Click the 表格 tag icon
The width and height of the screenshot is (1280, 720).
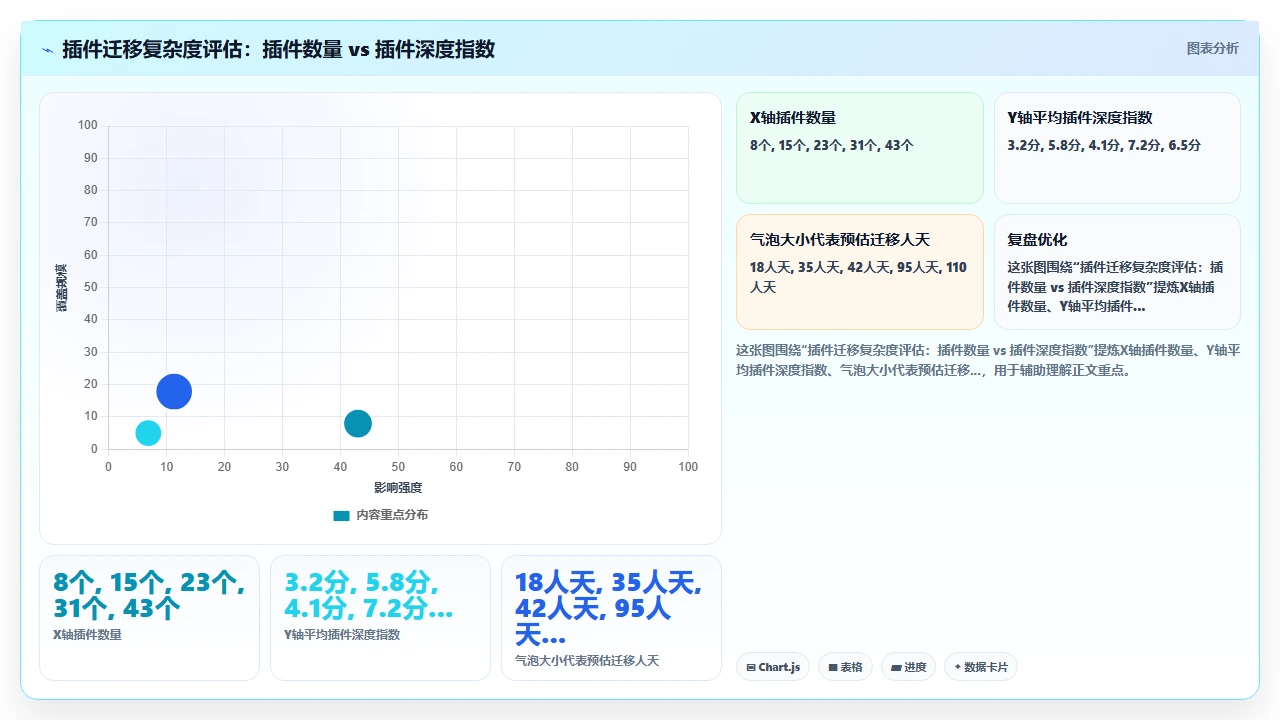tap(833, 668)
